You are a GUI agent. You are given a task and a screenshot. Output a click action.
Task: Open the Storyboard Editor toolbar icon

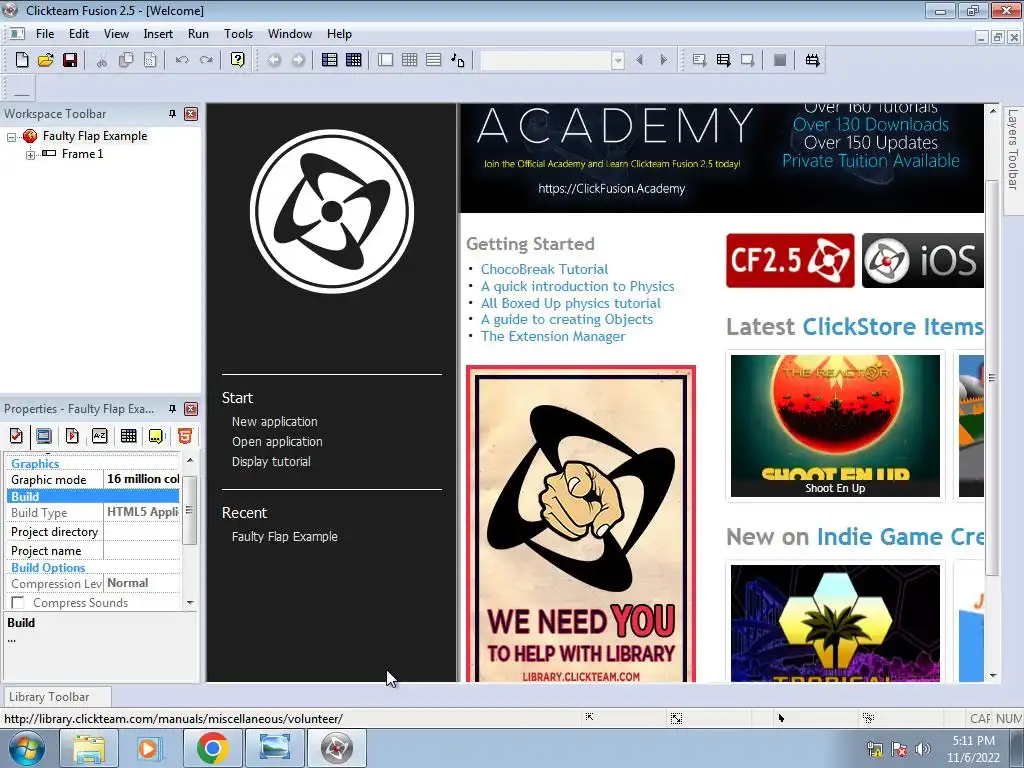point(330,60)
